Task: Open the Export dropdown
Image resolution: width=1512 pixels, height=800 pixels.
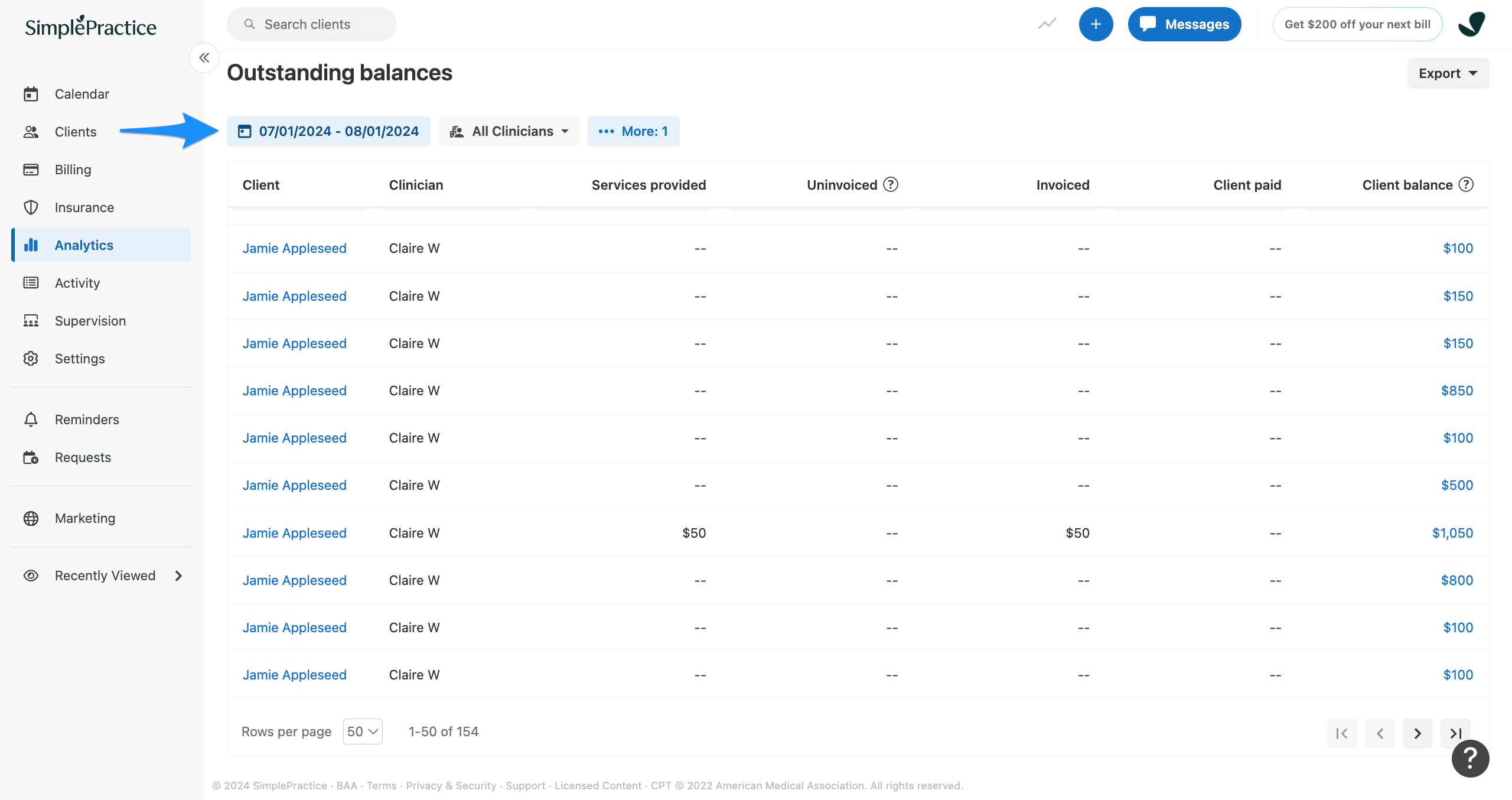Action: 1448,73
